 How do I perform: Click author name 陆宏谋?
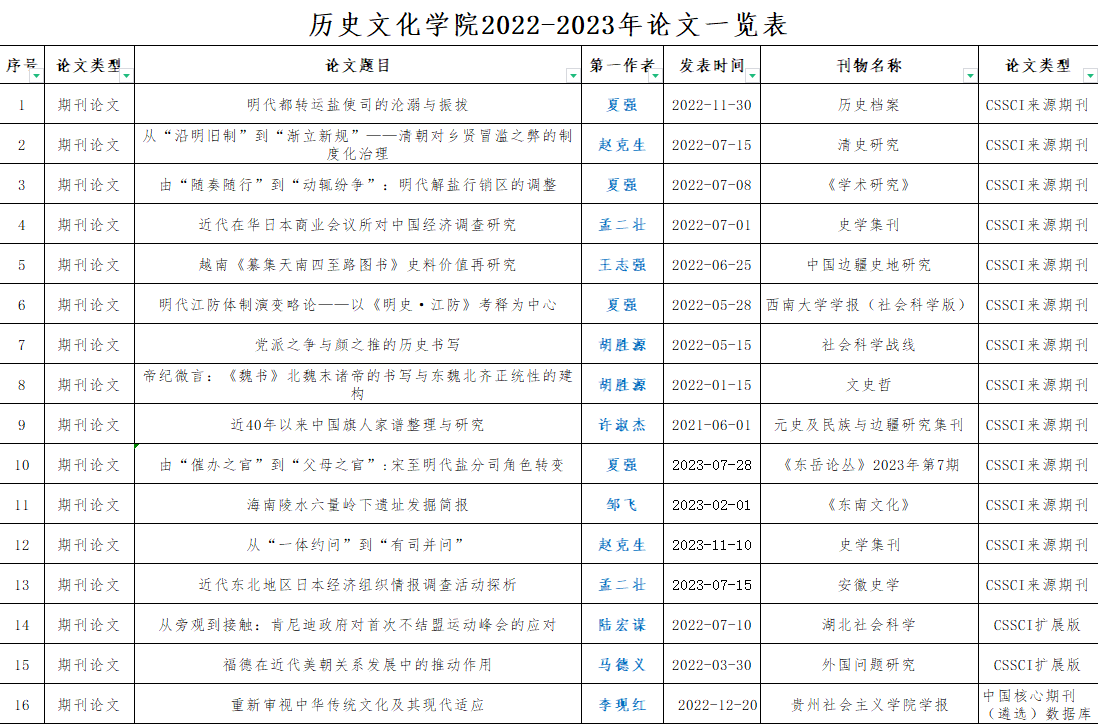[x=622, y=625]
